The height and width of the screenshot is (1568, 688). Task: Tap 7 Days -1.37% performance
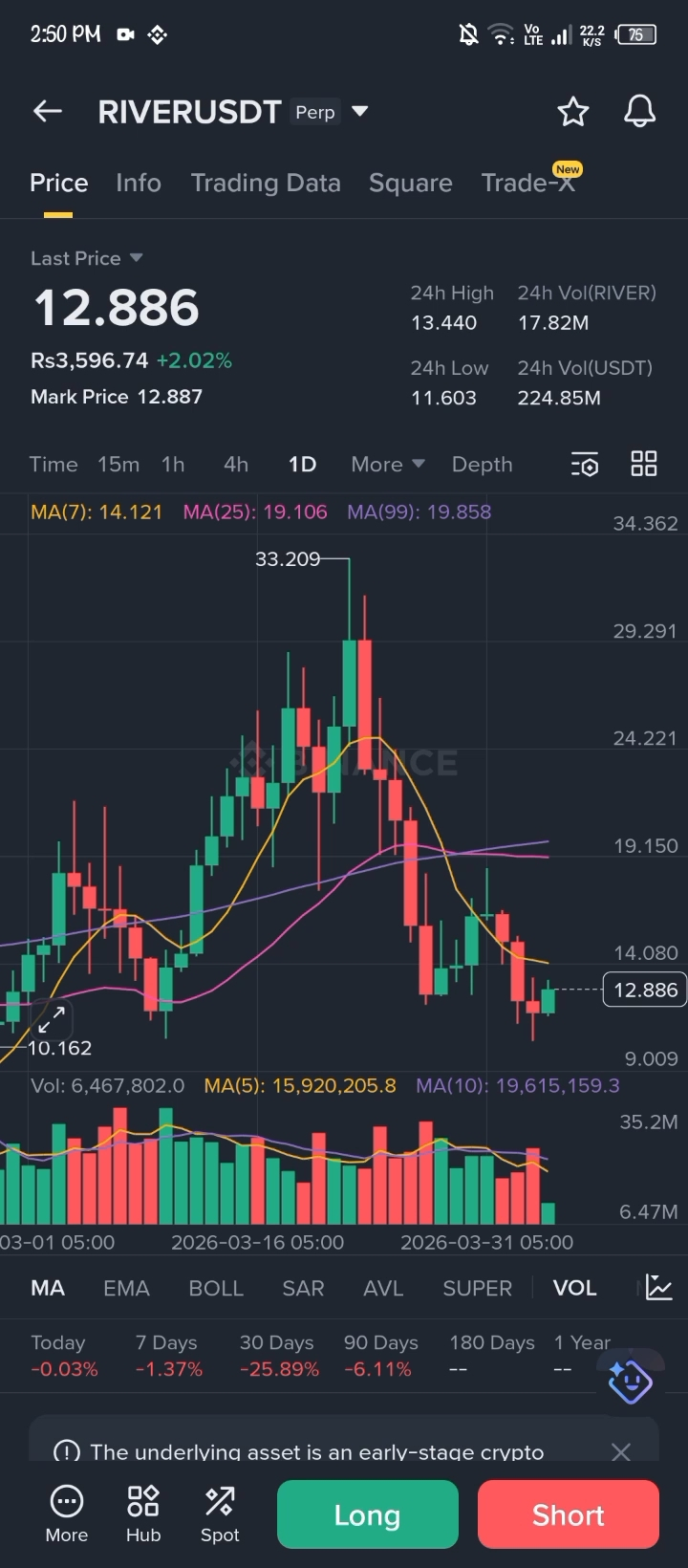click(x=169, y=1356)
